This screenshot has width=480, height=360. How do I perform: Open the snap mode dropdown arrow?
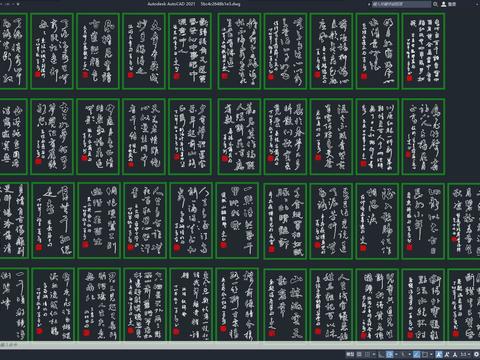[x=374, y=354]
